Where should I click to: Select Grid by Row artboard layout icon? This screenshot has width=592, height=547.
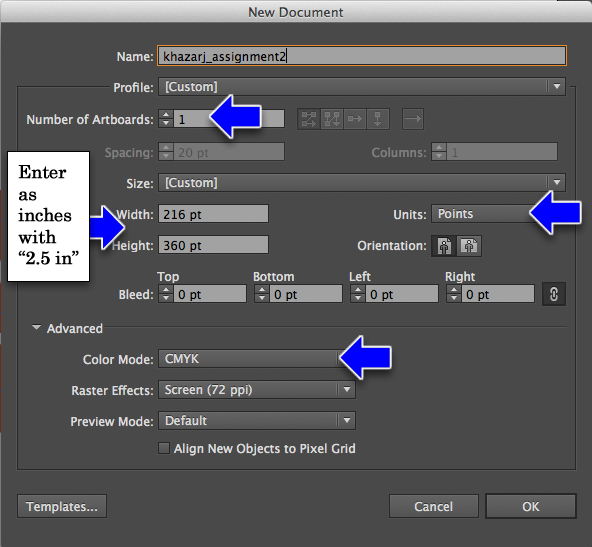309,119
